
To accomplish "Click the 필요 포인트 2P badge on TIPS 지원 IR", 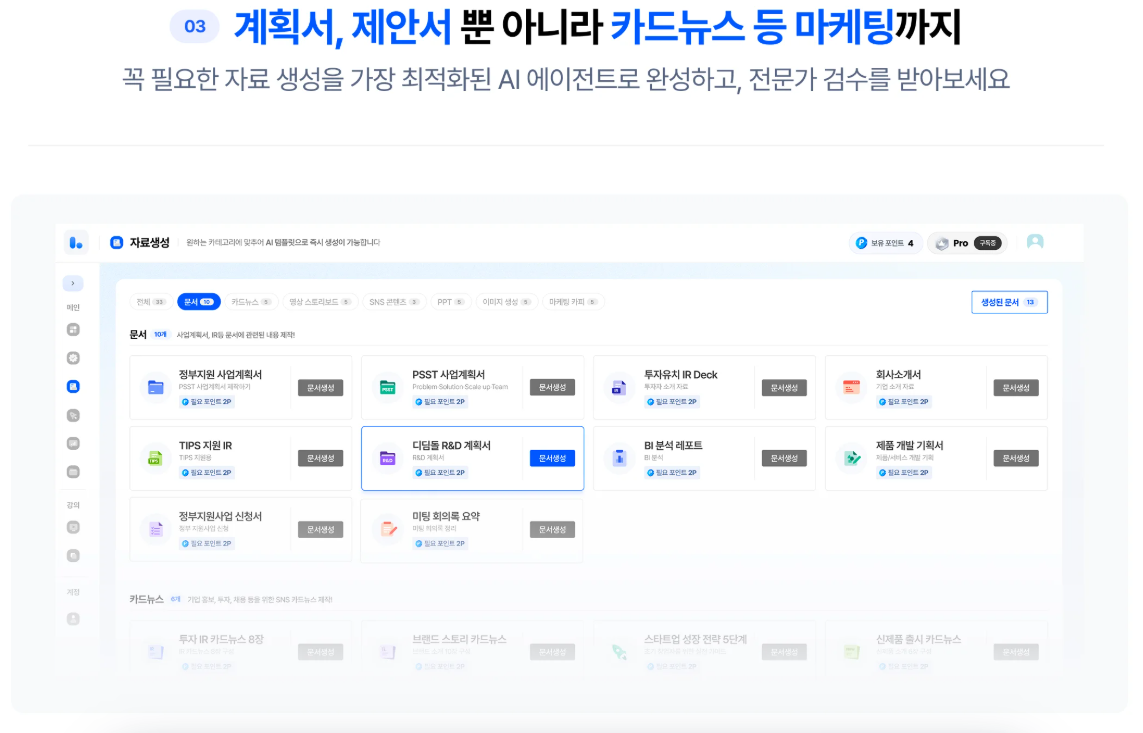I will click(207, 472).
